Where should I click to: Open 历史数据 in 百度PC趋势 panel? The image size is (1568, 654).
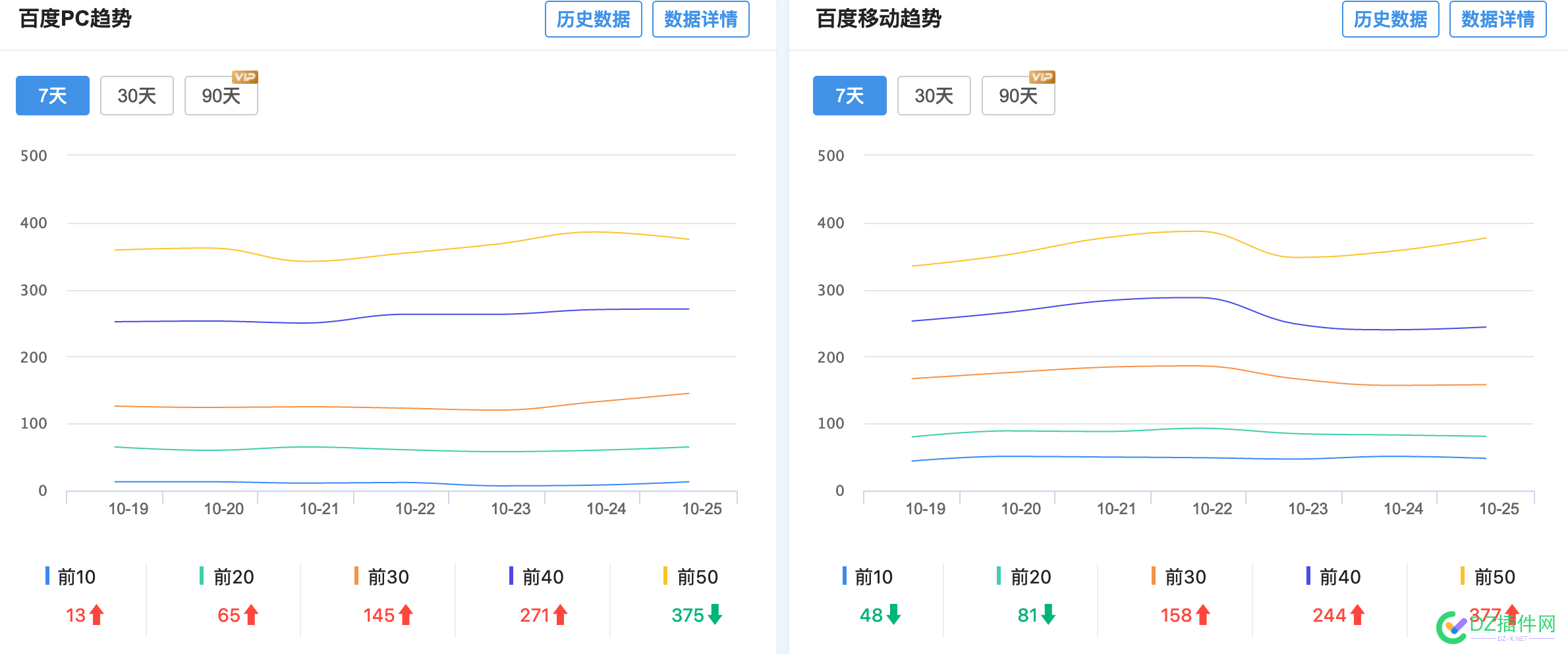coord(593,19)
